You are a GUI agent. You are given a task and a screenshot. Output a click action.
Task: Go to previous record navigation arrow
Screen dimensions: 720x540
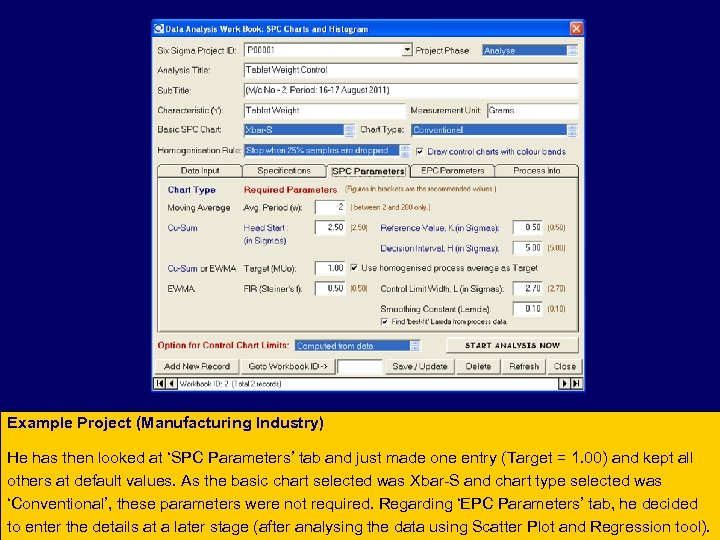pyautogui.click(x=171, y=383)
